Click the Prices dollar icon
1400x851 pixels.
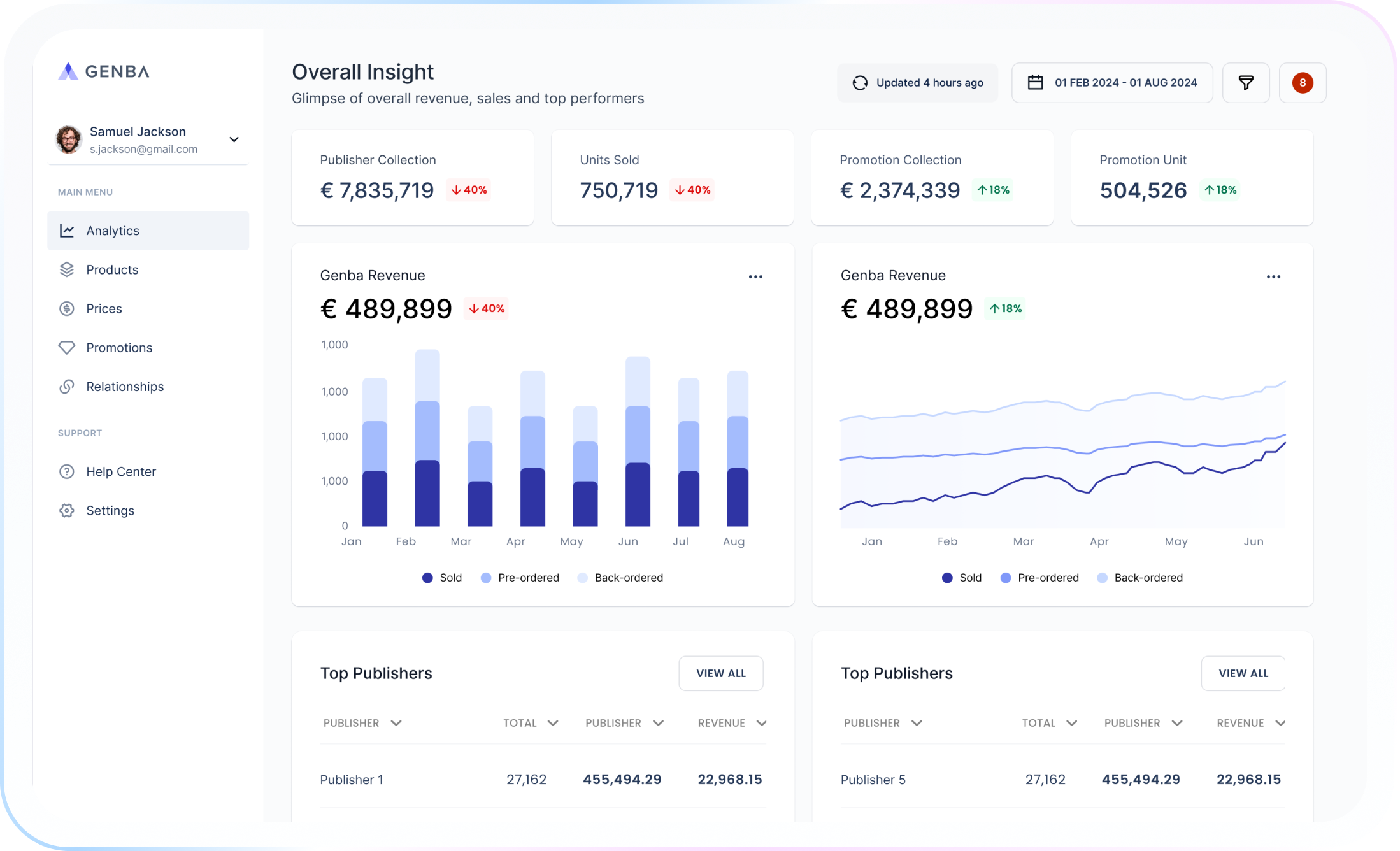(x=67, y=308)
